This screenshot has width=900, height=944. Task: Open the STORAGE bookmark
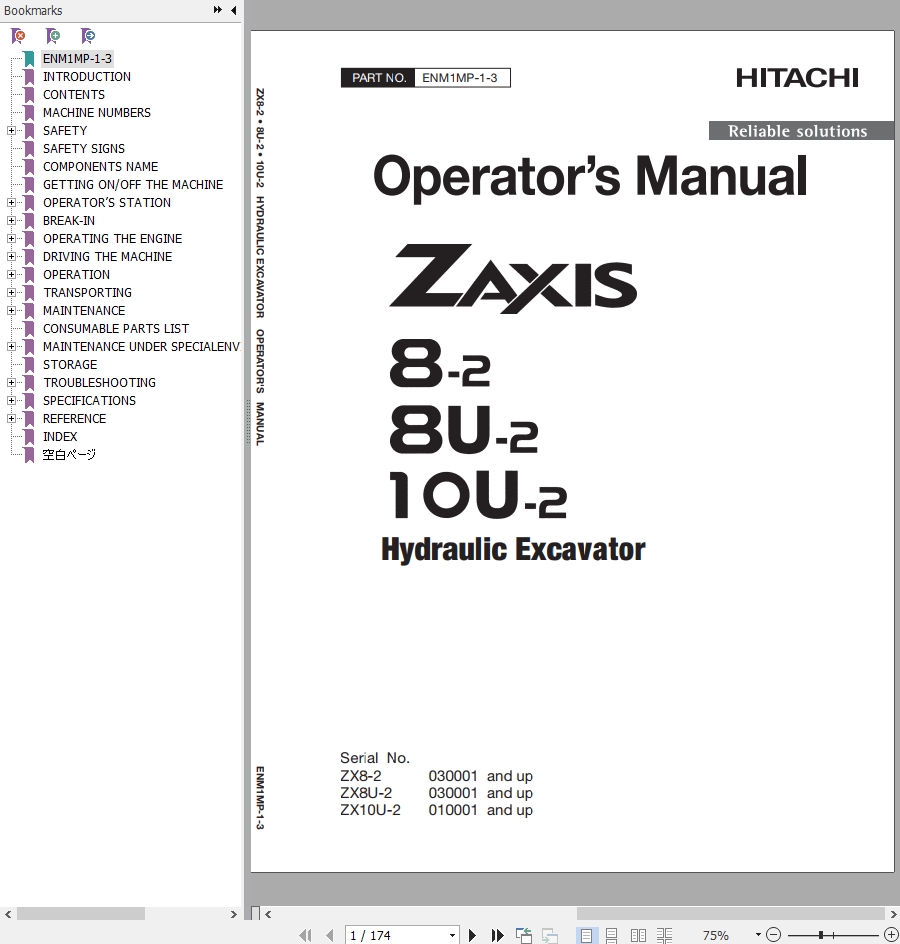70,365
